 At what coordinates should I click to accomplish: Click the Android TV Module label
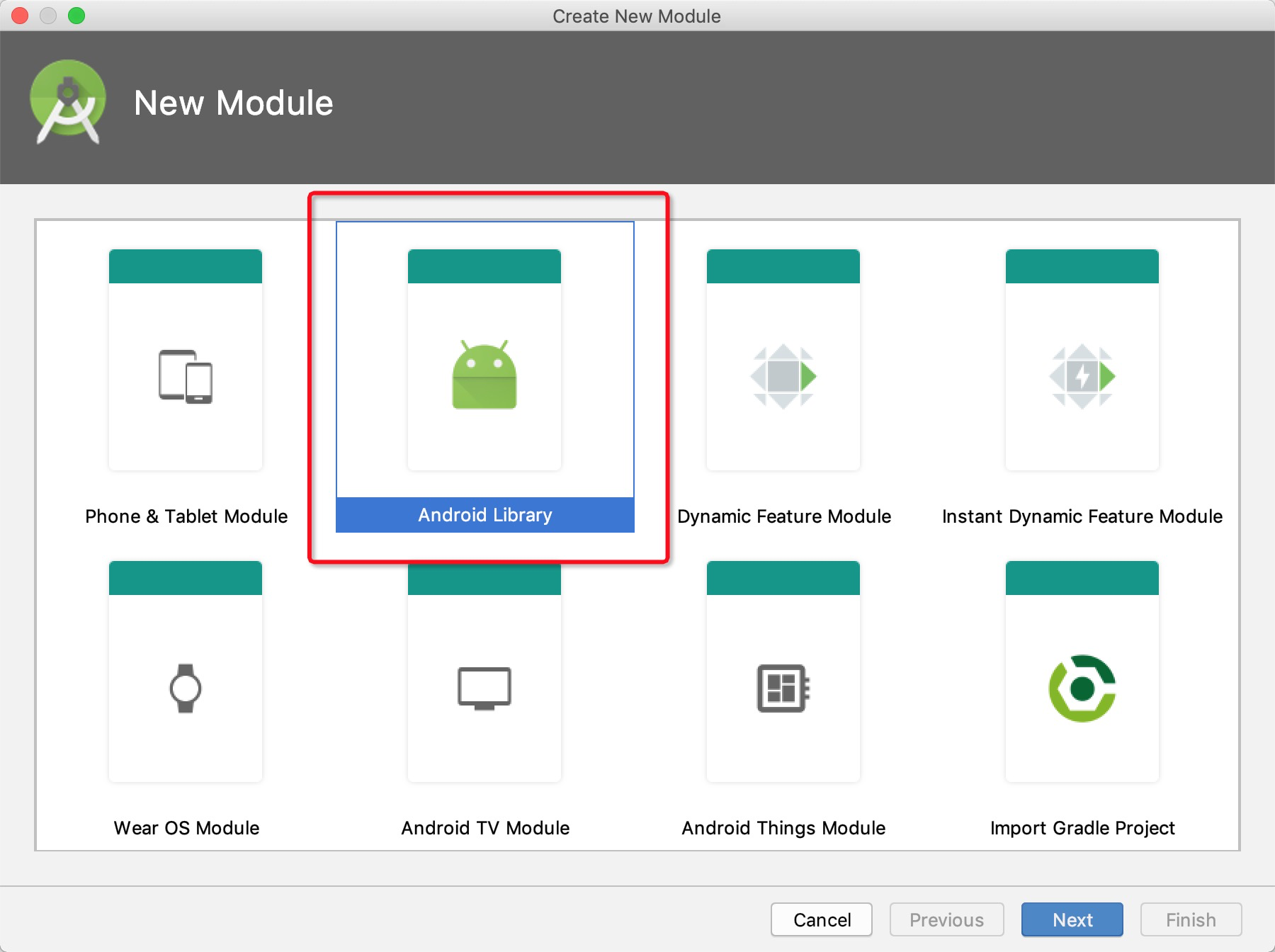coord(485,828)
